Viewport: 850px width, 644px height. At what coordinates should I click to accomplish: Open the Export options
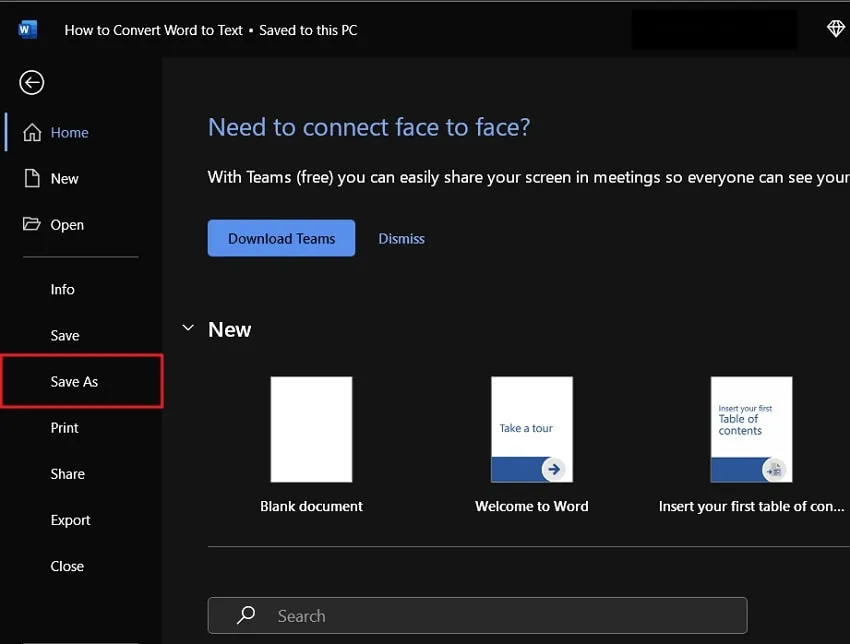click(71, 520)
